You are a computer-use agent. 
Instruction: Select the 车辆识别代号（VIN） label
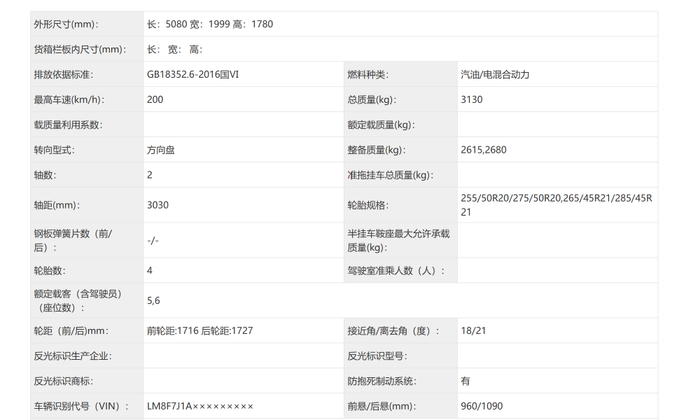click(x=81, y=406)
